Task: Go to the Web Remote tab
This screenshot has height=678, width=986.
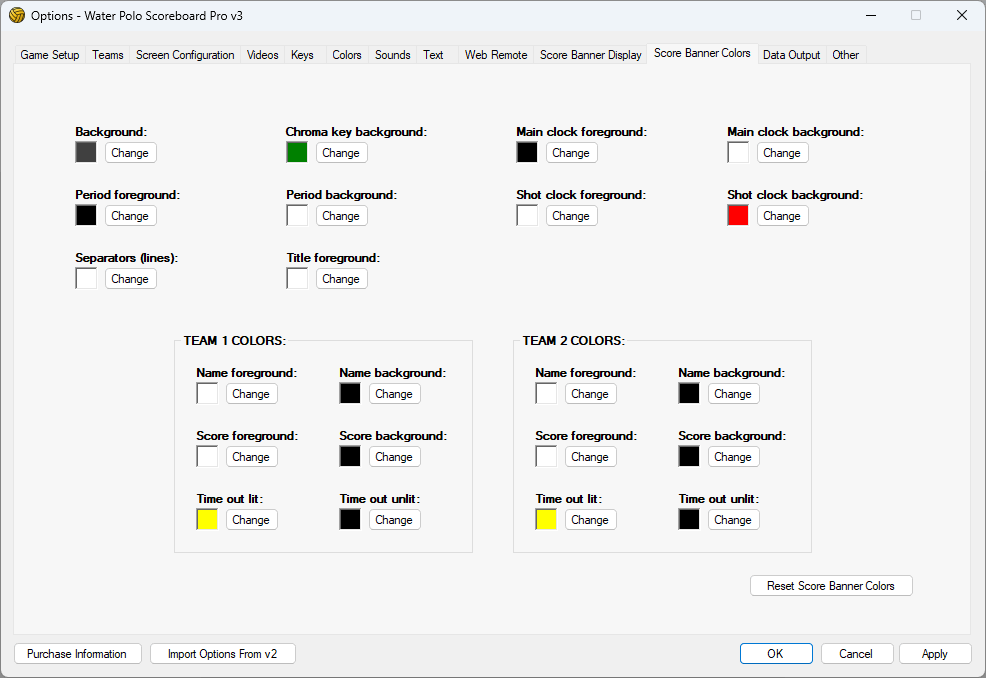Action: 496,55
